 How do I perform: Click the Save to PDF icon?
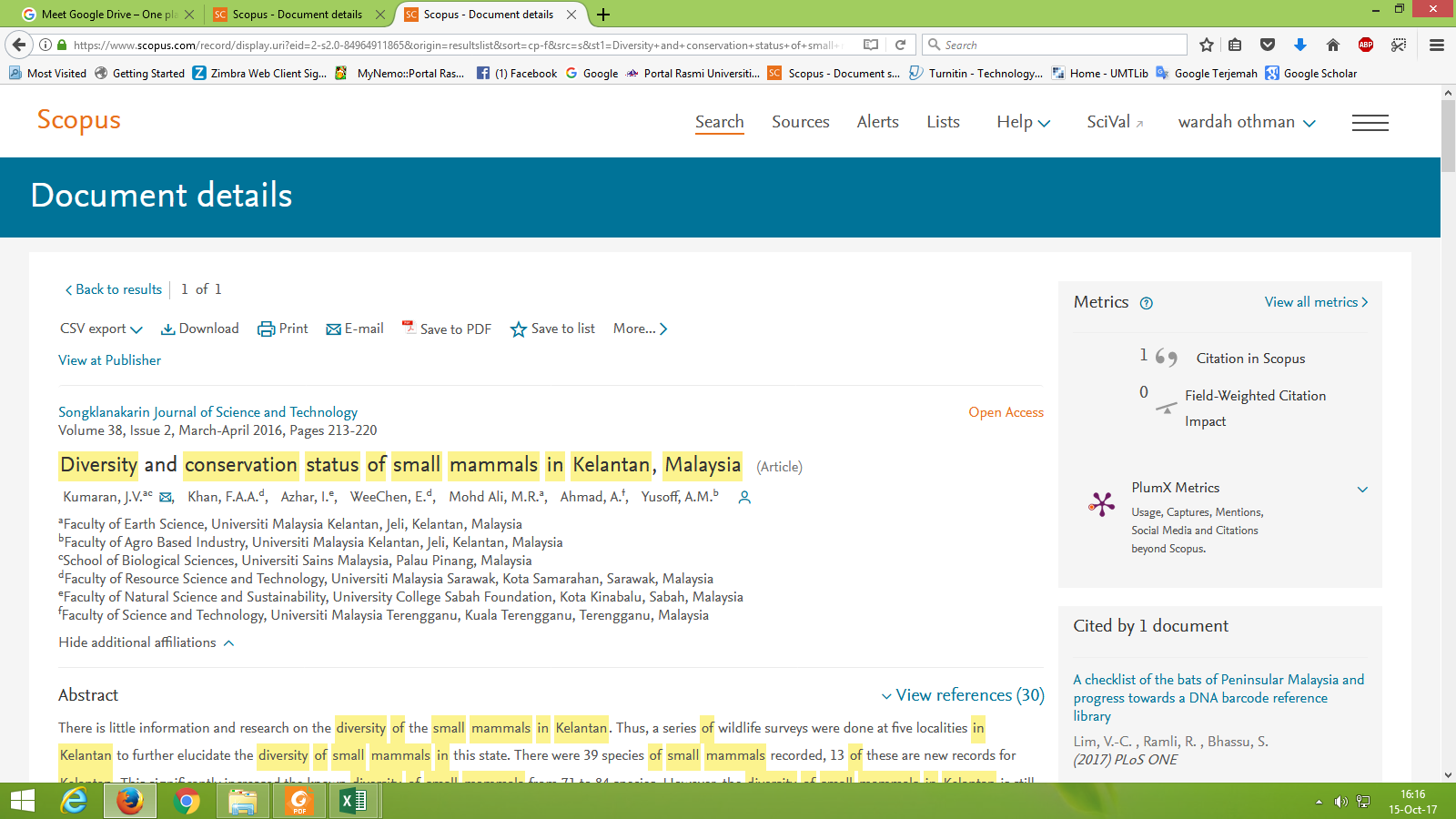point(409,328)
